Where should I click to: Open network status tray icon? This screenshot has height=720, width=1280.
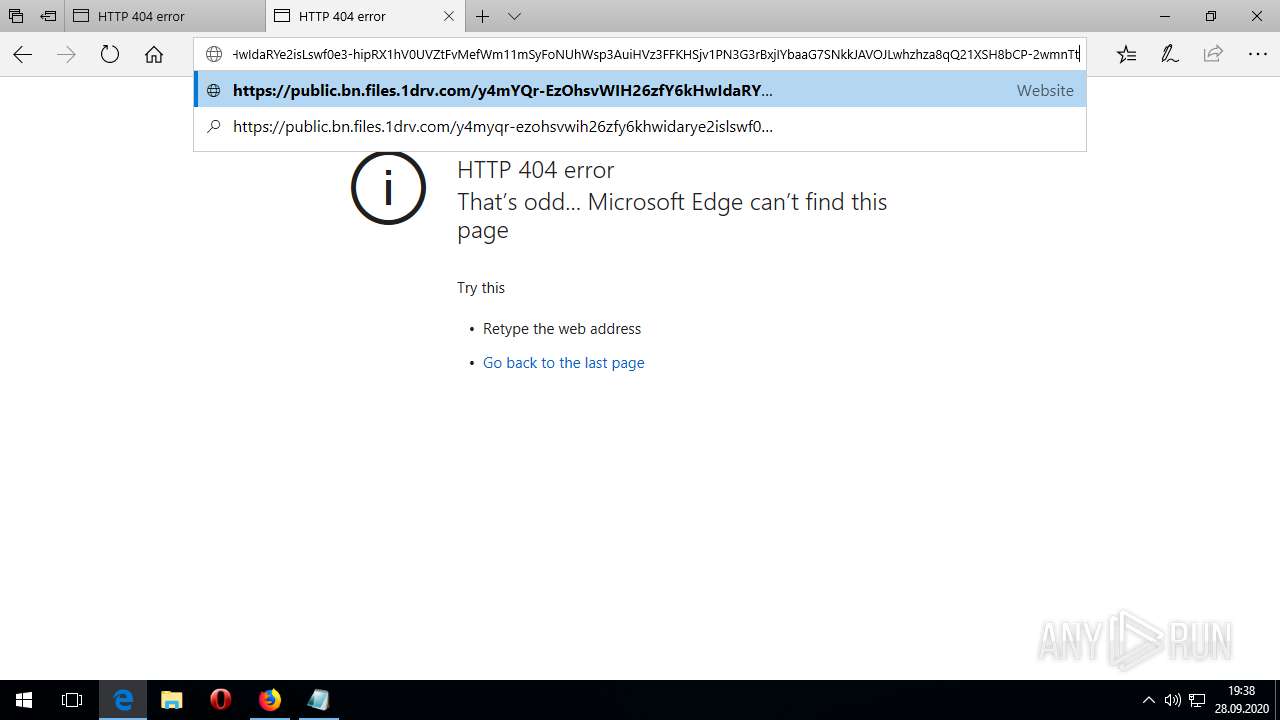[x=1197, y=700]
